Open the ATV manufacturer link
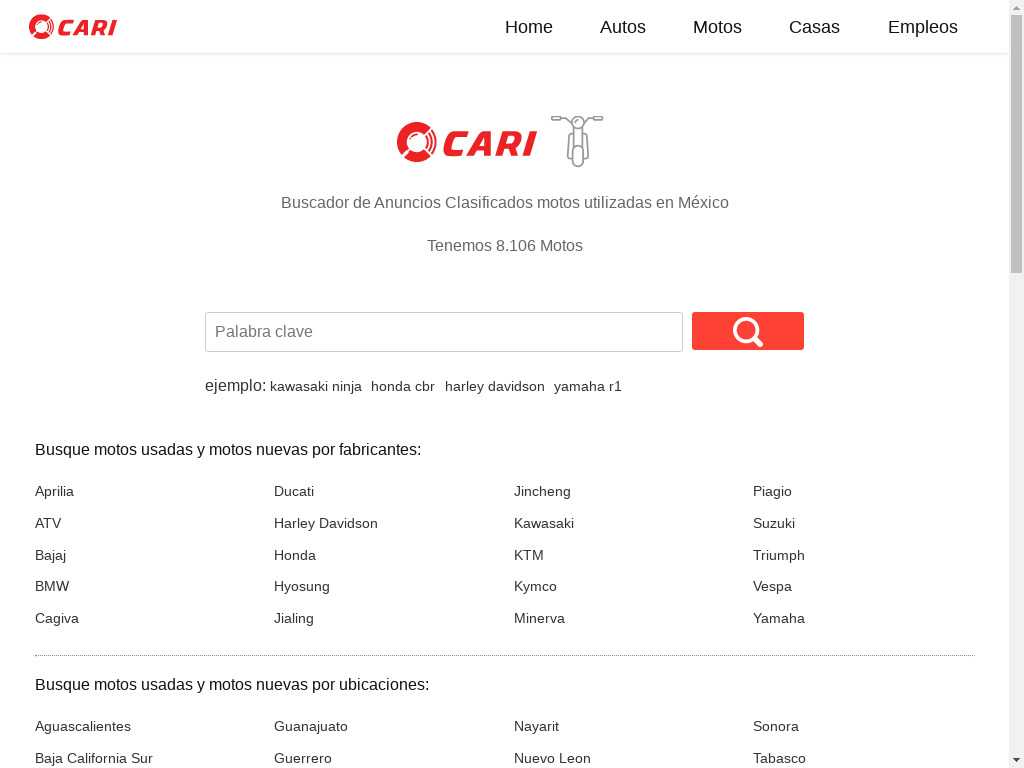Viewport: 1024px width, 768px height. coord(48,523)
